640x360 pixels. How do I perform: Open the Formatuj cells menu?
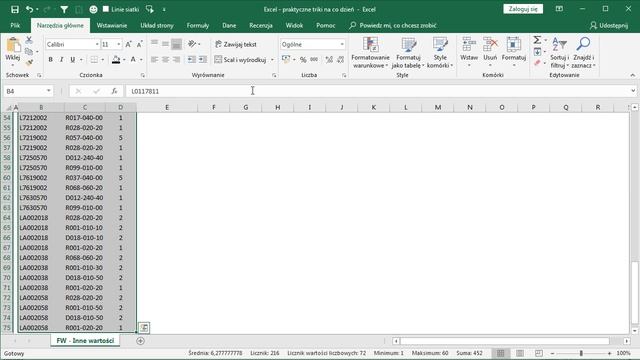(513, 52)
